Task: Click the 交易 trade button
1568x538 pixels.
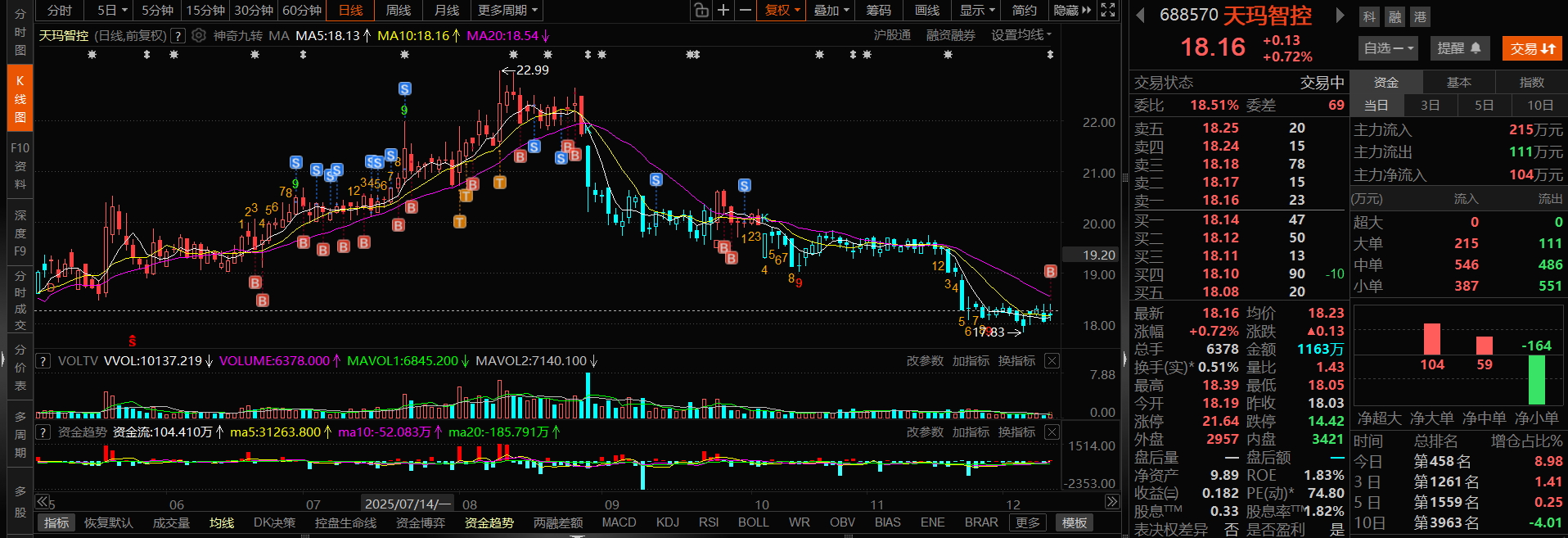Action: click(x=1532, y=48)
